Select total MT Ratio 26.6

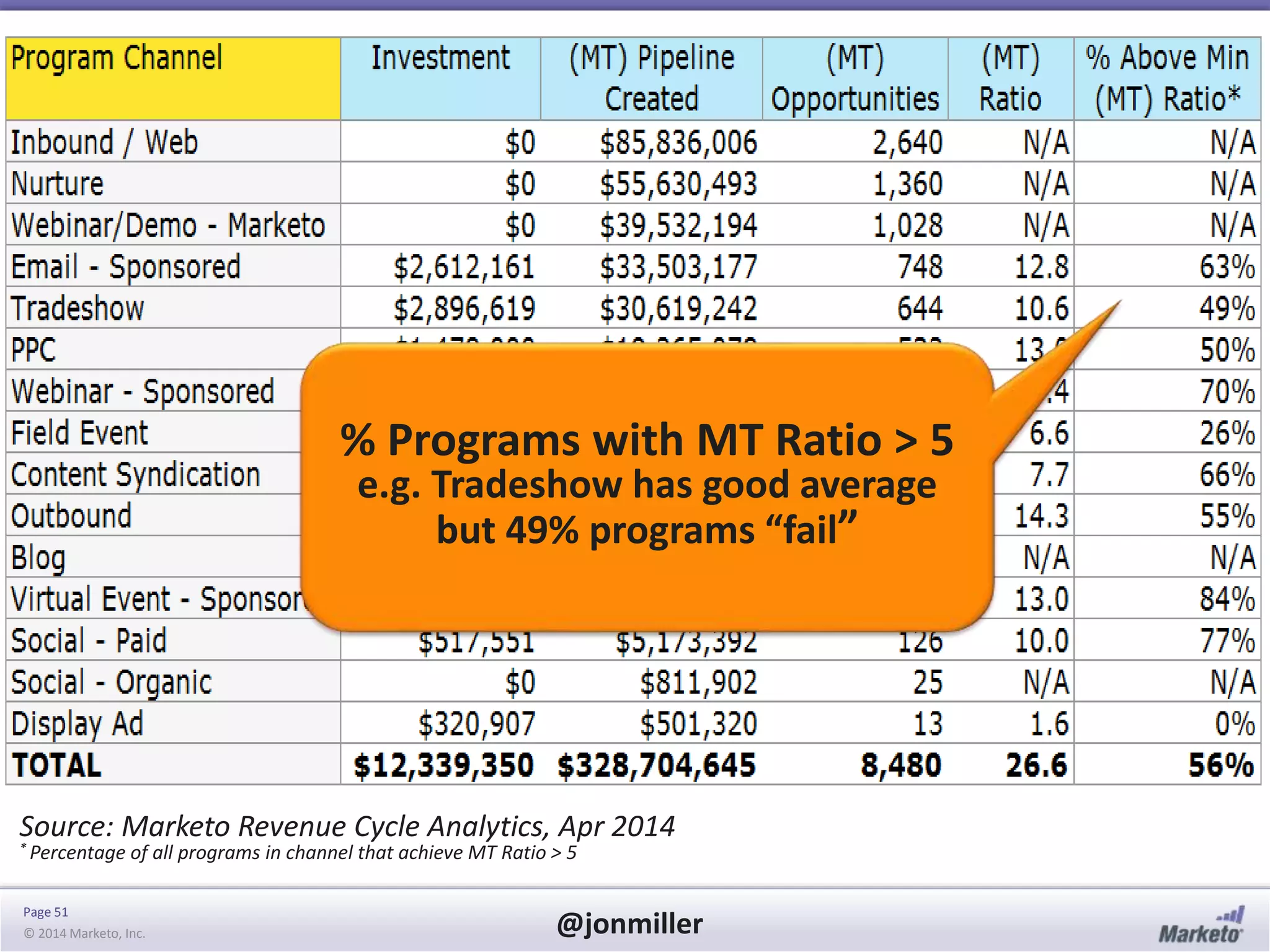click(1036, 765)
